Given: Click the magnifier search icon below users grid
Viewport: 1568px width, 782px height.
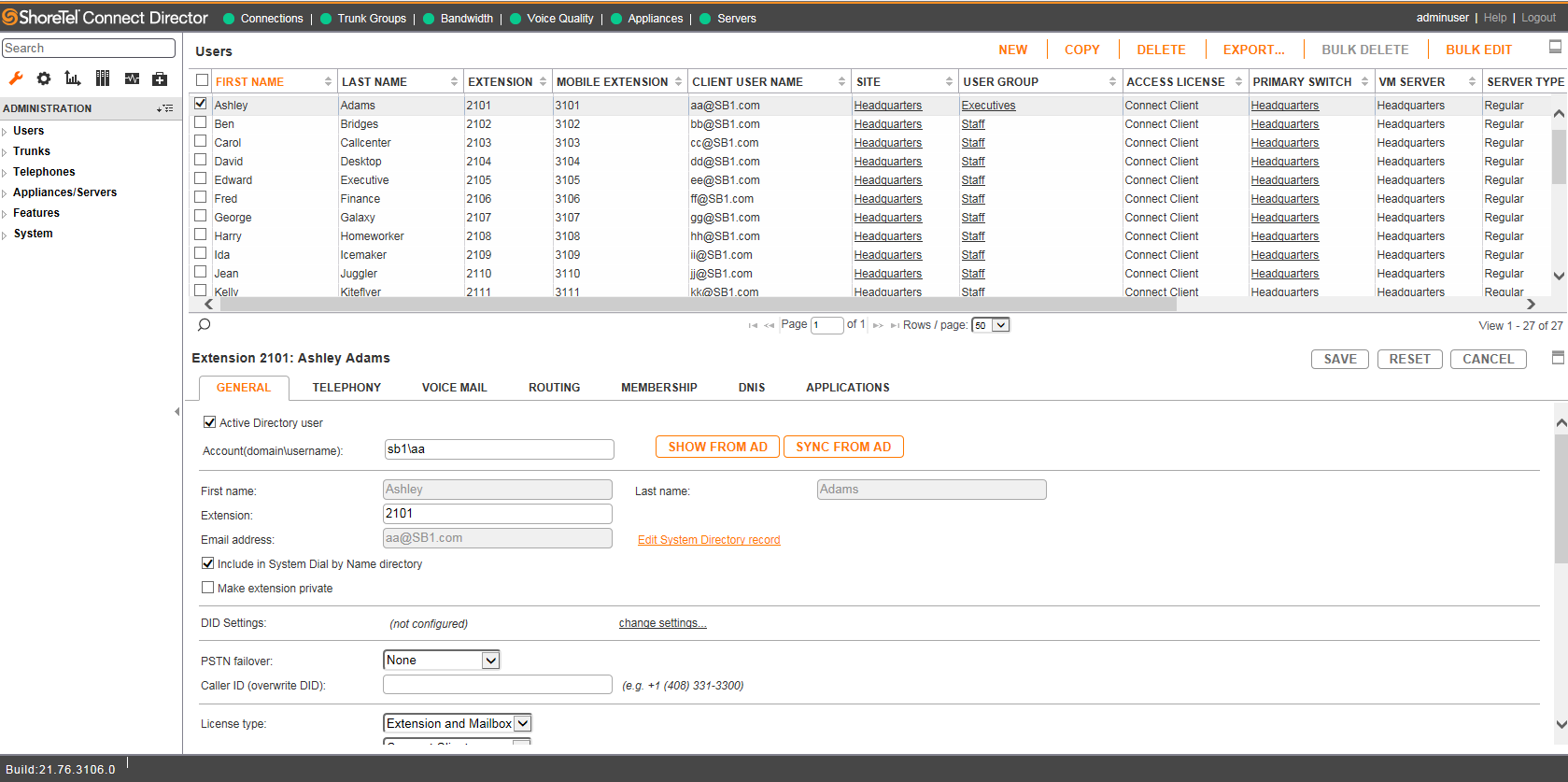Looking at the screenshot, I should pos(205,325).
